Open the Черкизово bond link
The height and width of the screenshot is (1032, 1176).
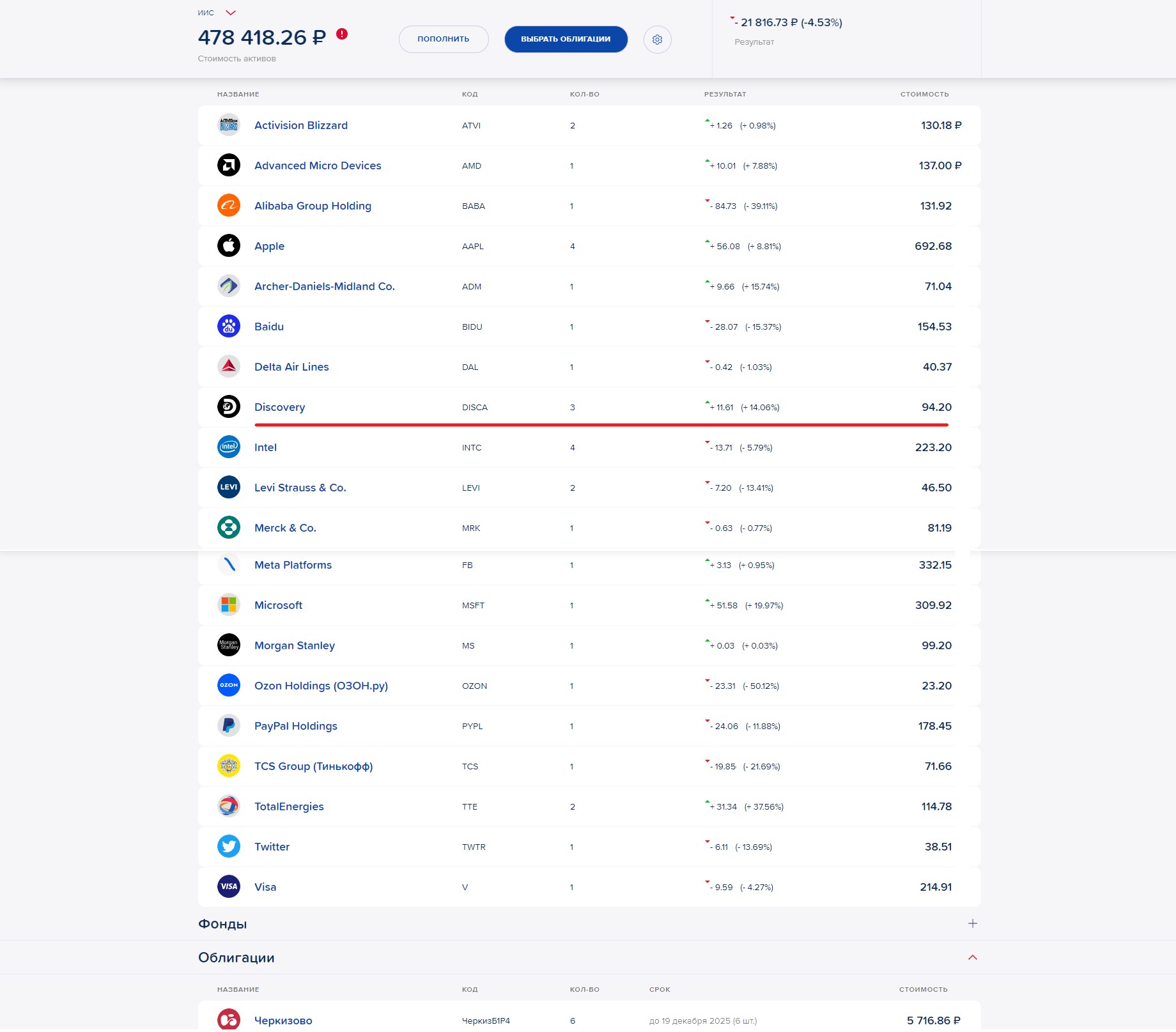tap(283, 1020)
